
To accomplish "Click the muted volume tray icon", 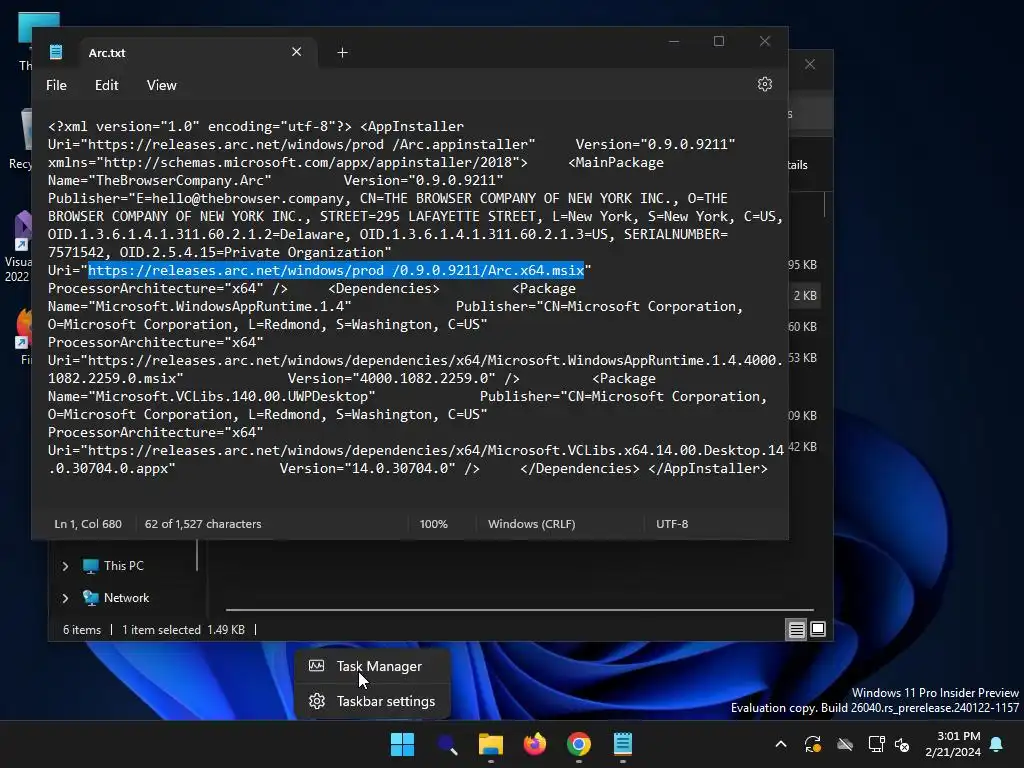I will 902,744.
